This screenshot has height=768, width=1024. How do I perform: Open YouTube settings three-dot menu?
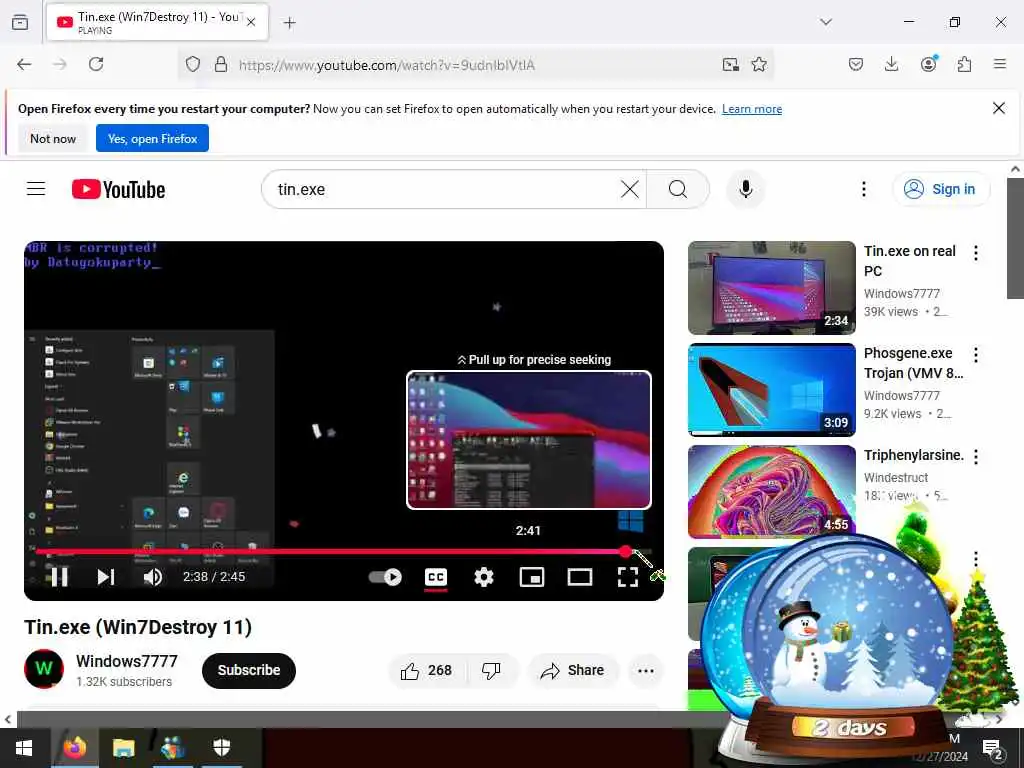click(863, 189)
